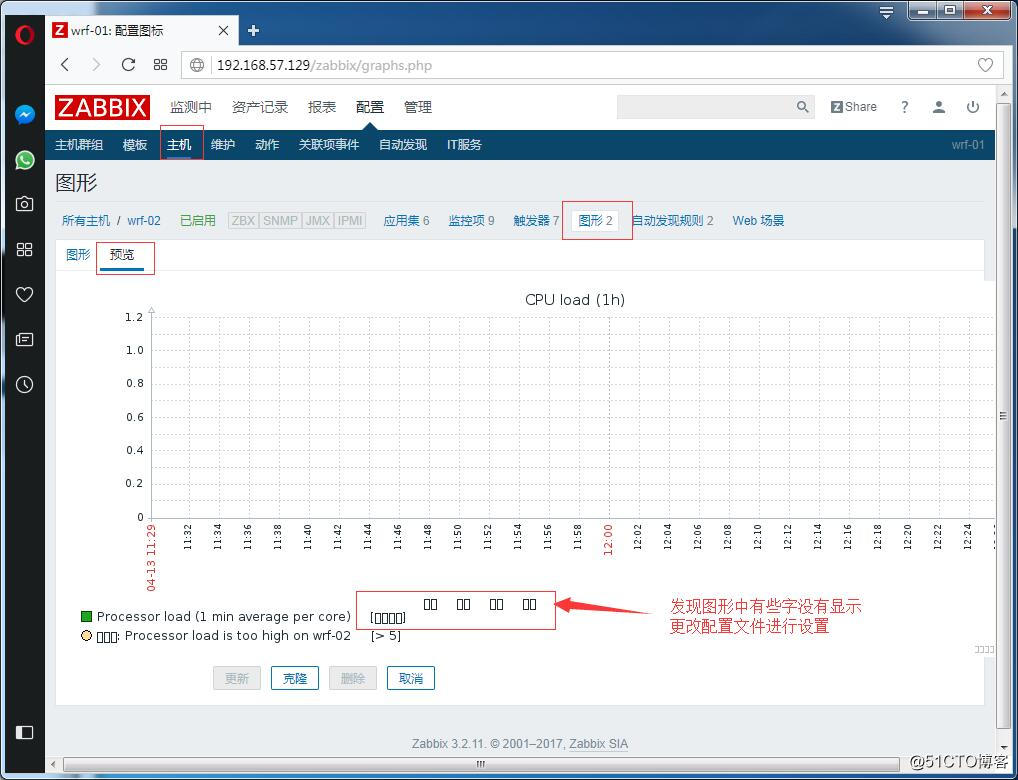This screenshot has height=780, width=1018.
Task: Open the 配置 main menu
Action: point(370,107)
